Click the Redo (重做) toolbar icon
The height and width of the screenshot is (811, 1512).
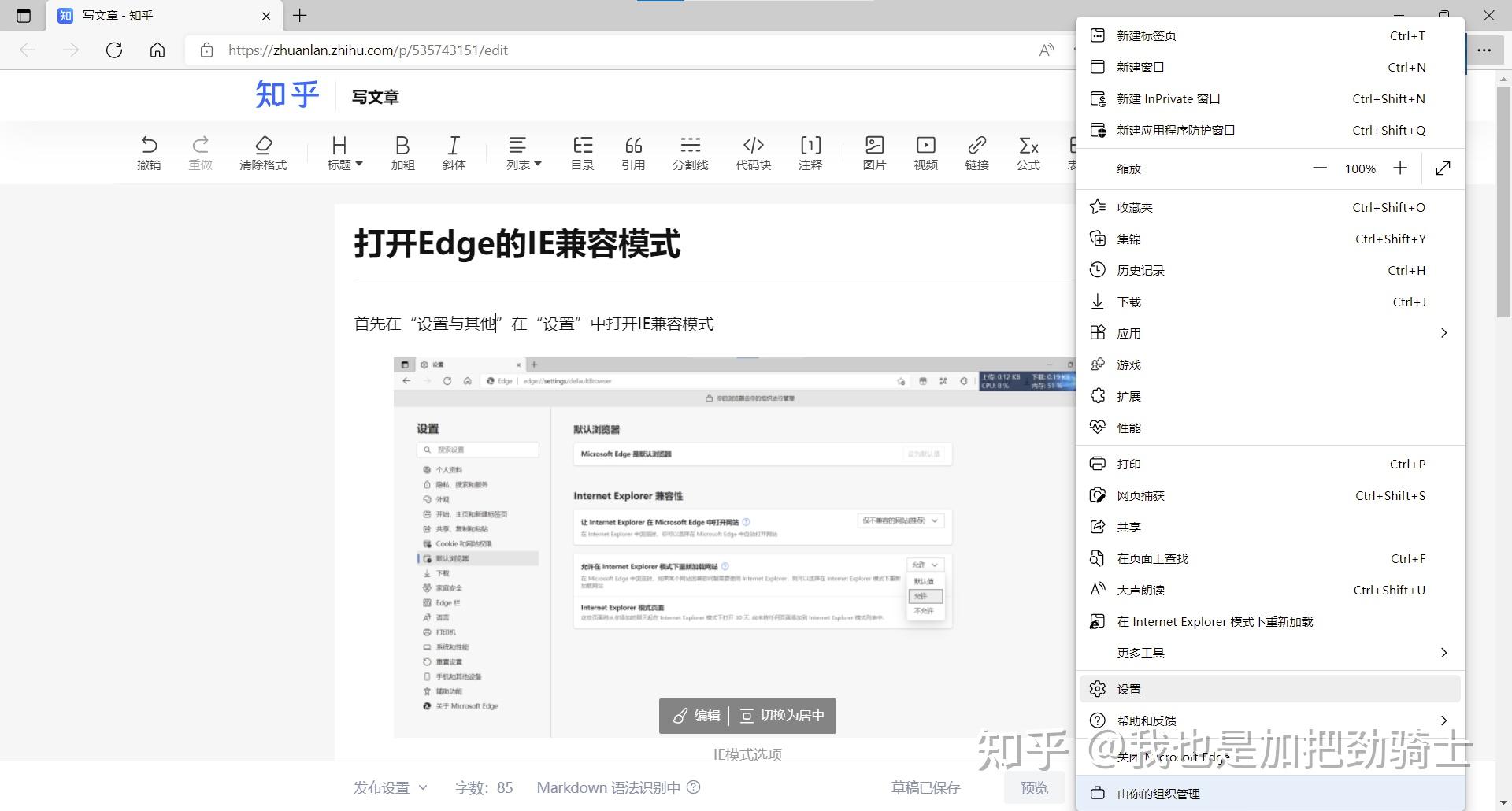[201, 153]
